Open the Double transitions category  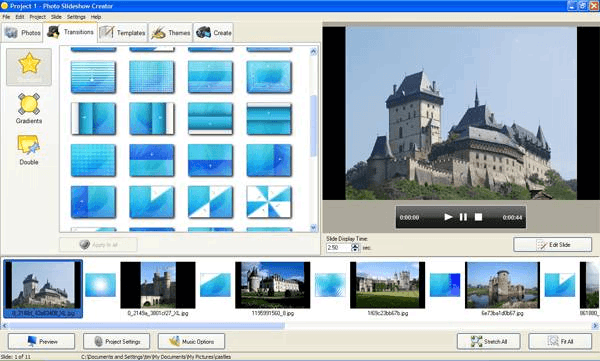(x=29, y=150)
